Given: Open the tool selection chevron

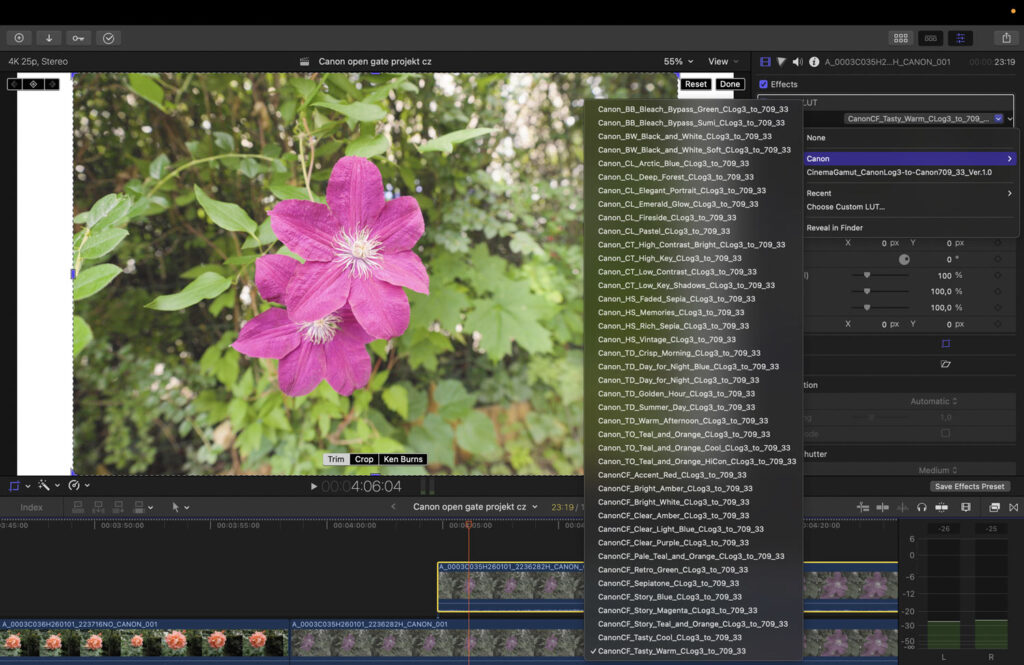Looking at the screenshot, I should (x=187, y=508).
